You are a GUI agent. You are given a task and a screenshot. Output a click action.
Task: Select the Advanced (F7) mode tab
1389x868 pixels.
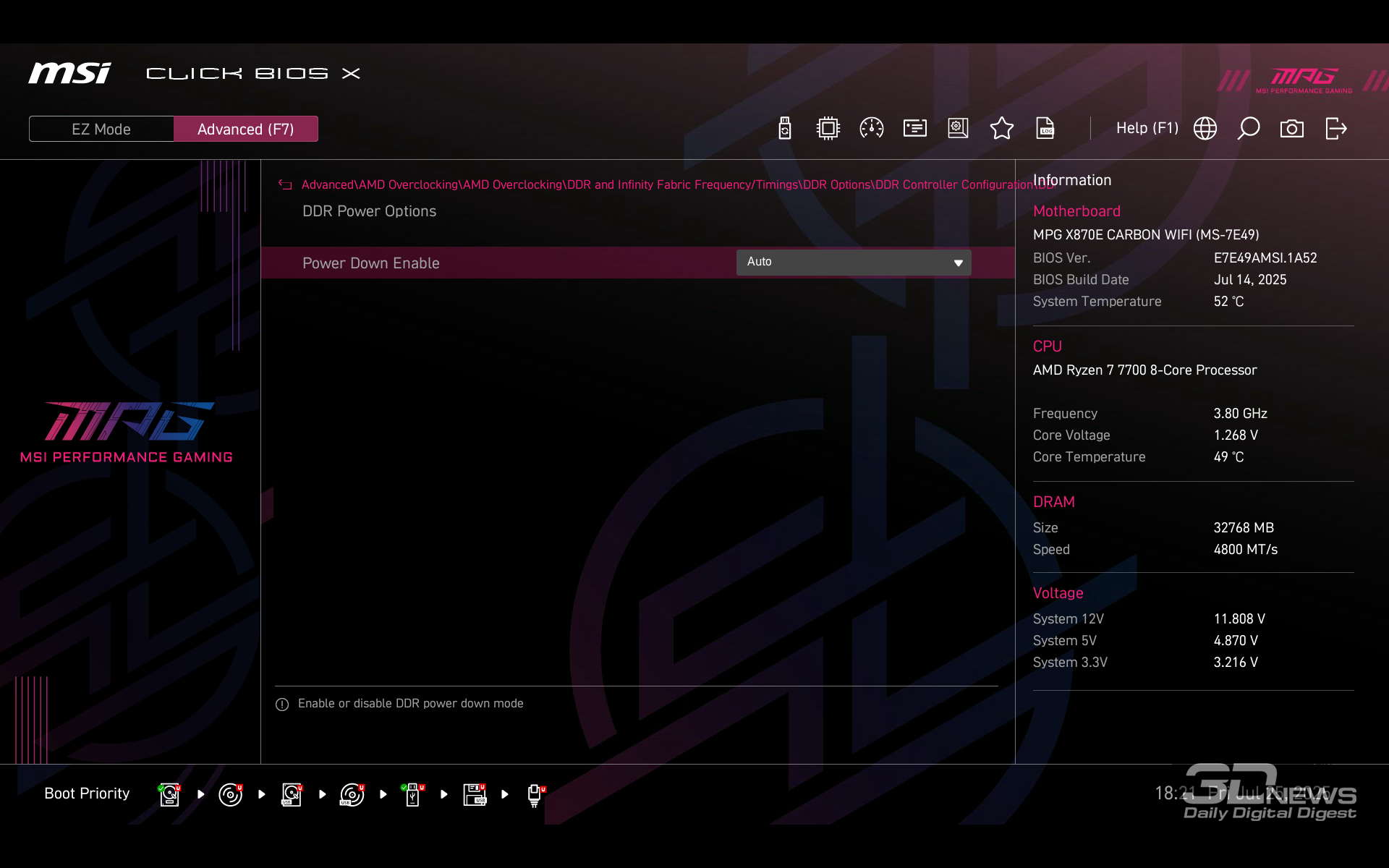(246, 129)
